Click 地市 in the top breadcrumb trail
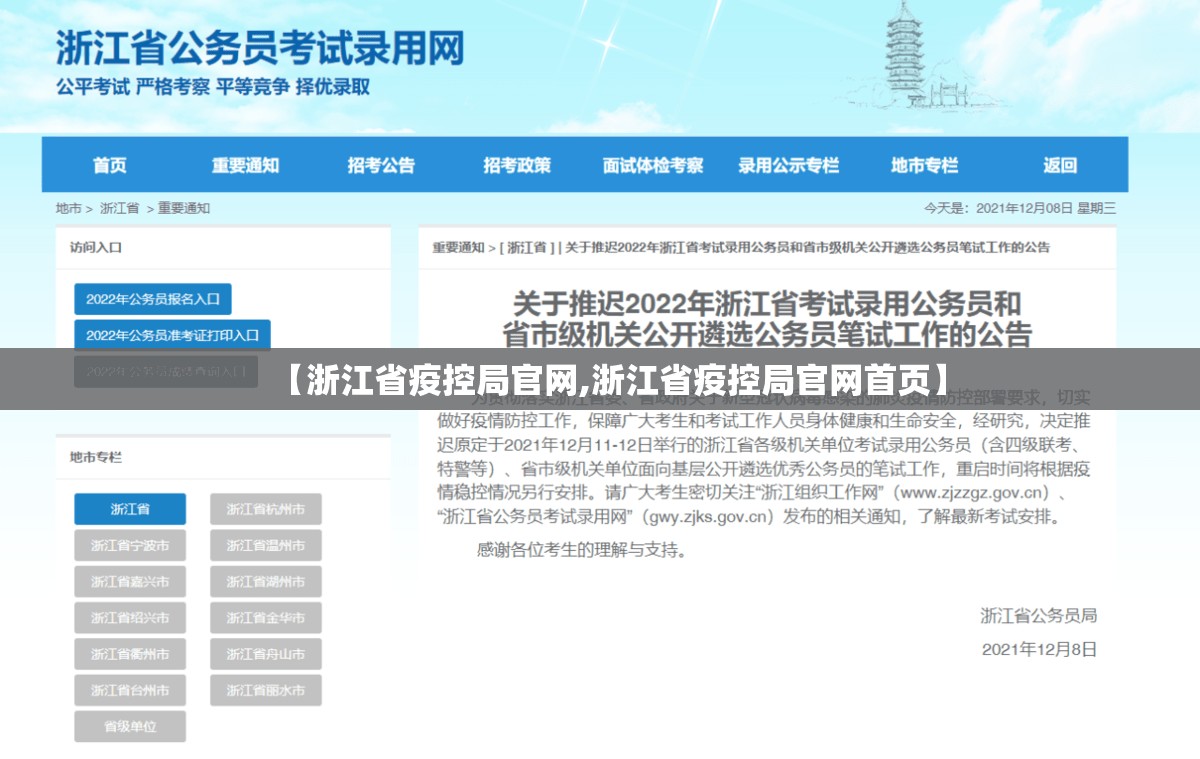 pos(68,208)
